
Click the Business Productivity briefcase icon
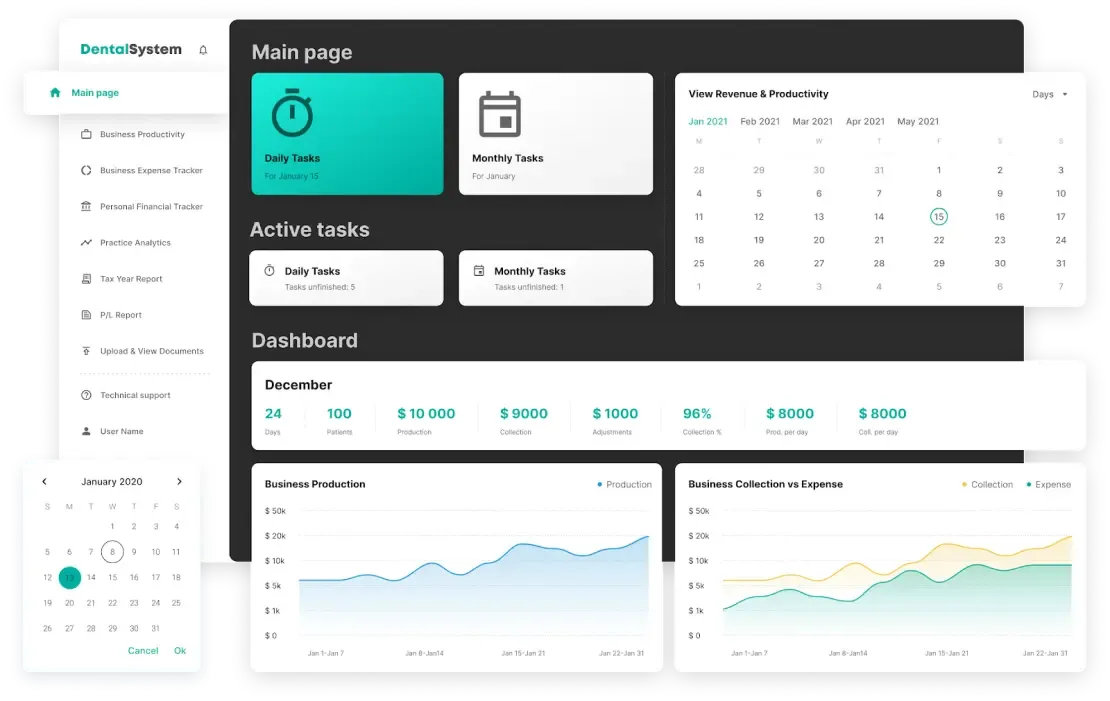tap(86, 134)
